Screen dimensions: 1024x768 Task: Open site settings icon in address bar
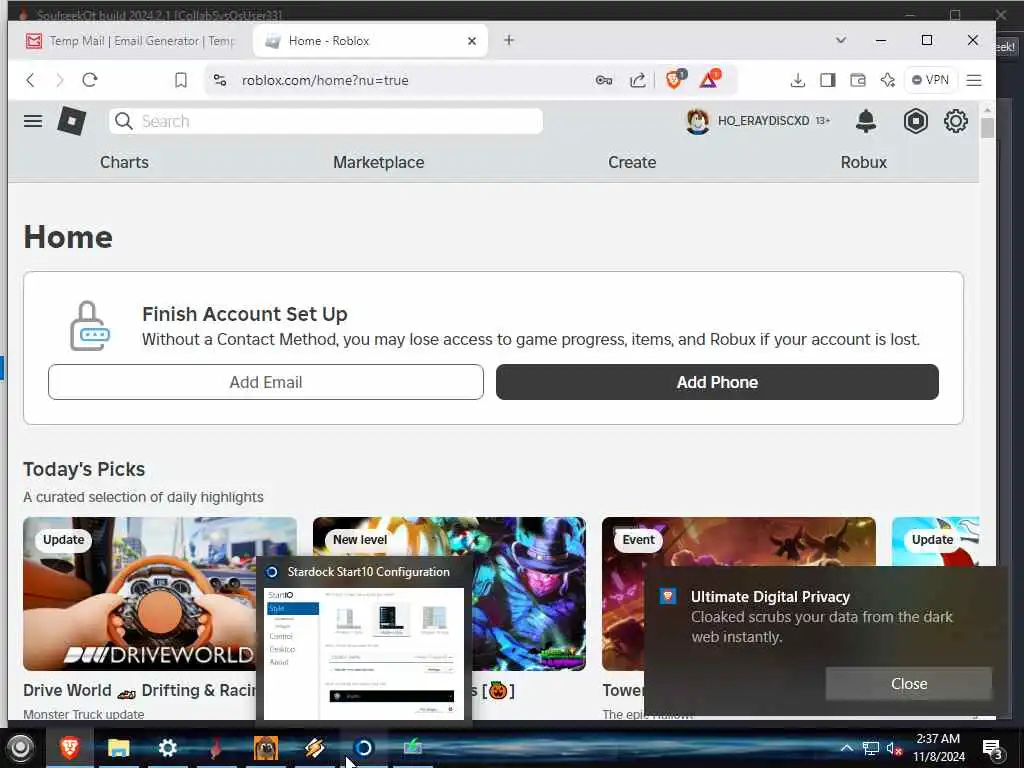click(220, 80)
